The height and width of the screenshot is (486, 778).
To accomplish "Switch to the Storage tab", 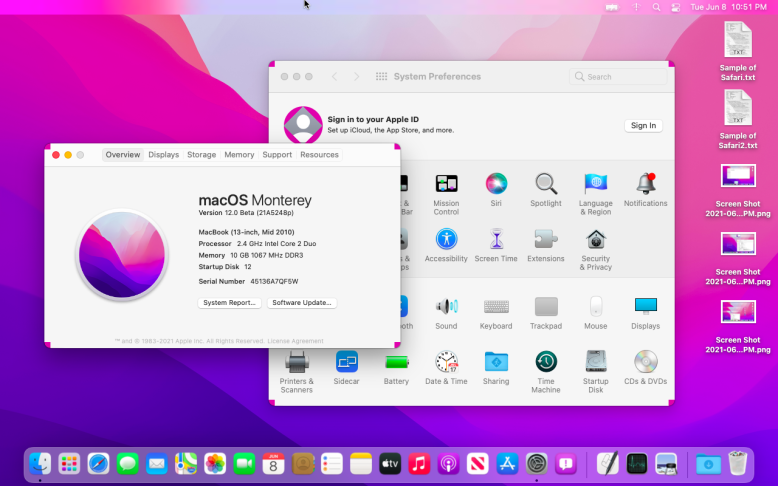I will (x=201, y=154).
